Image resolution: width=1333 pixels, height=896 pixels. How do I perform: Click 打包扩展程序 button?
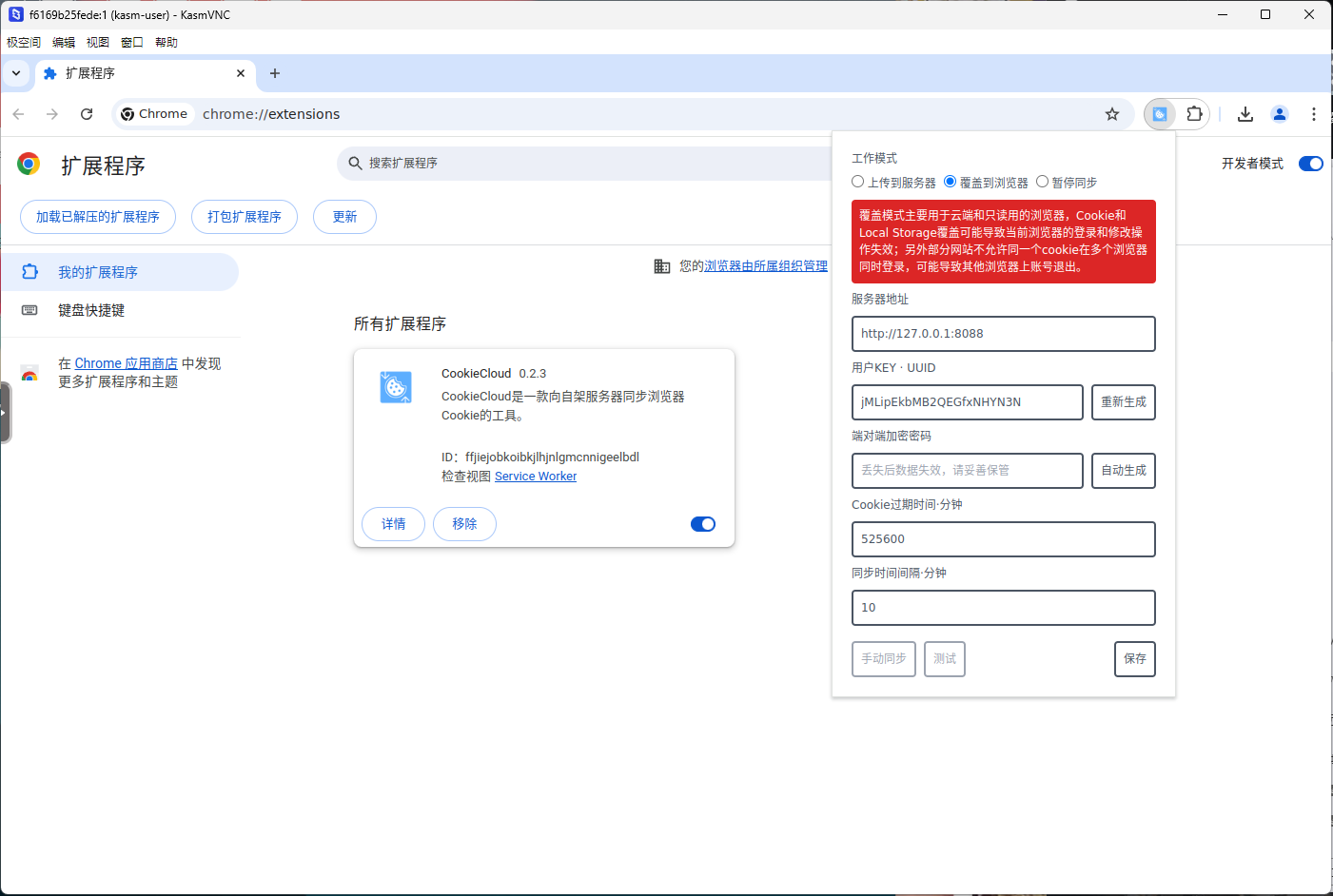tap(245, 217)
